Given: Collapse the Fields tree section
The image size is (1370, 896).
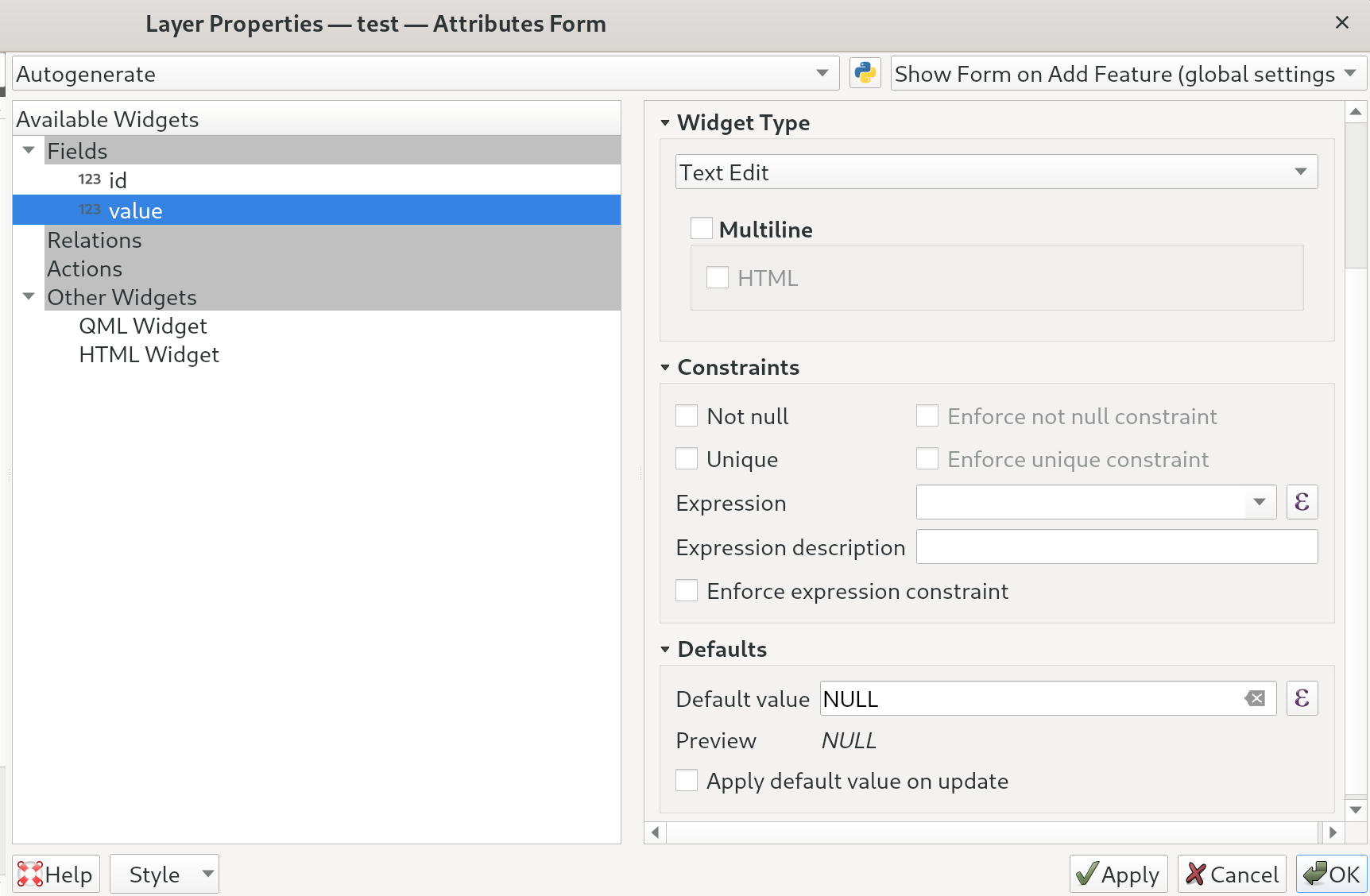Looking at the screenshot, I should [x=29, y=149].
